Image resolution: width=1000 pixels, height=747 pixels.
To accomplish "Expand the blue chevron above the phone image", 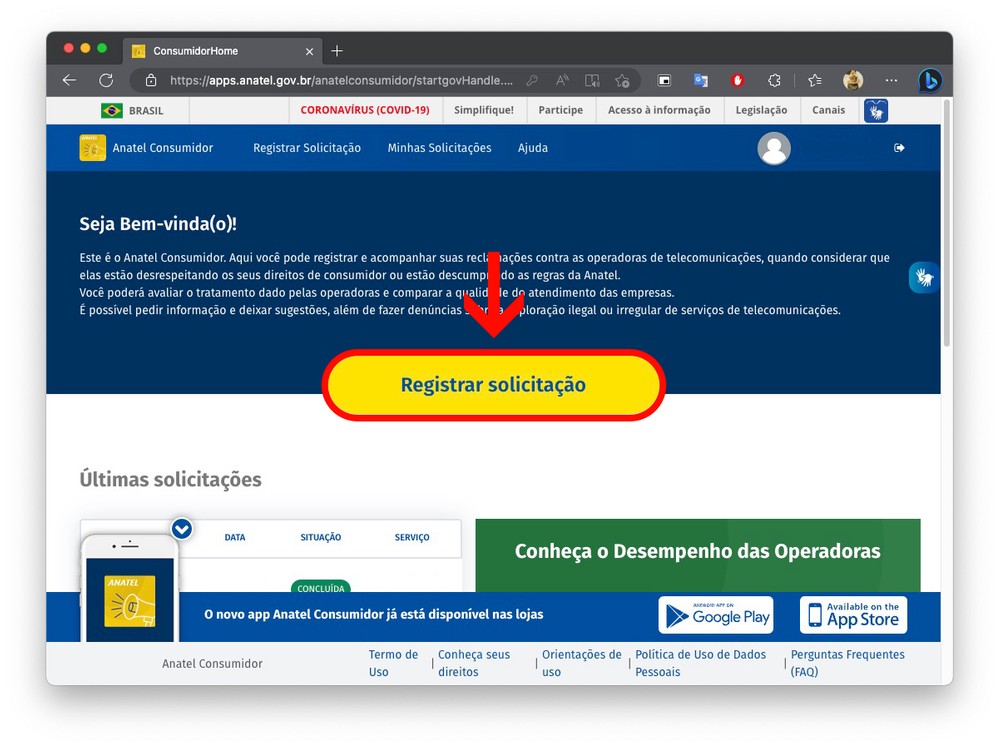I will [182, 529].
